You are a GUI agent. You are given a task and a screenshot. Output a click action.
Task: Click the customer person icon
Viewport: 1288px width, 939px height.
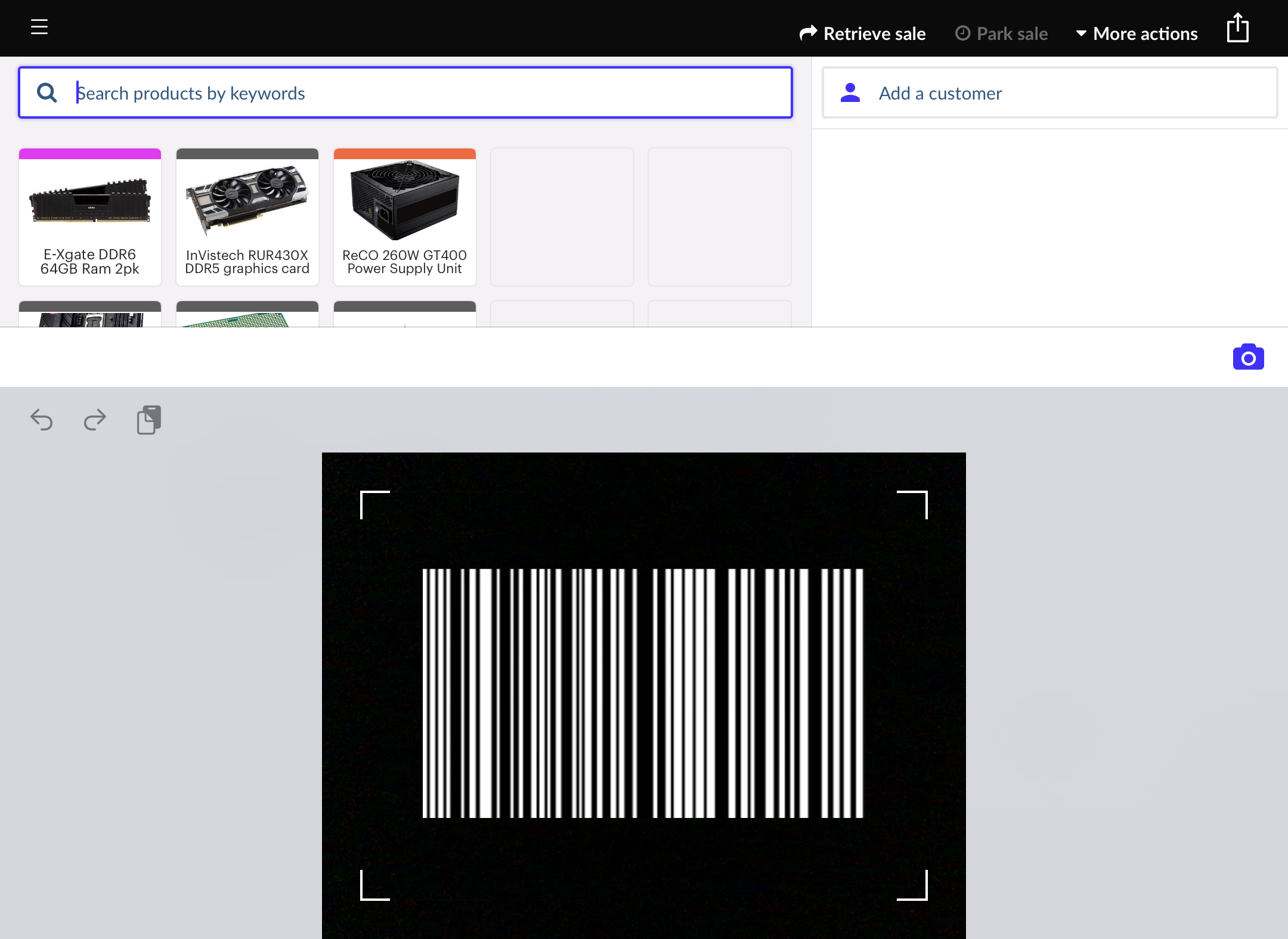(850, 92)
